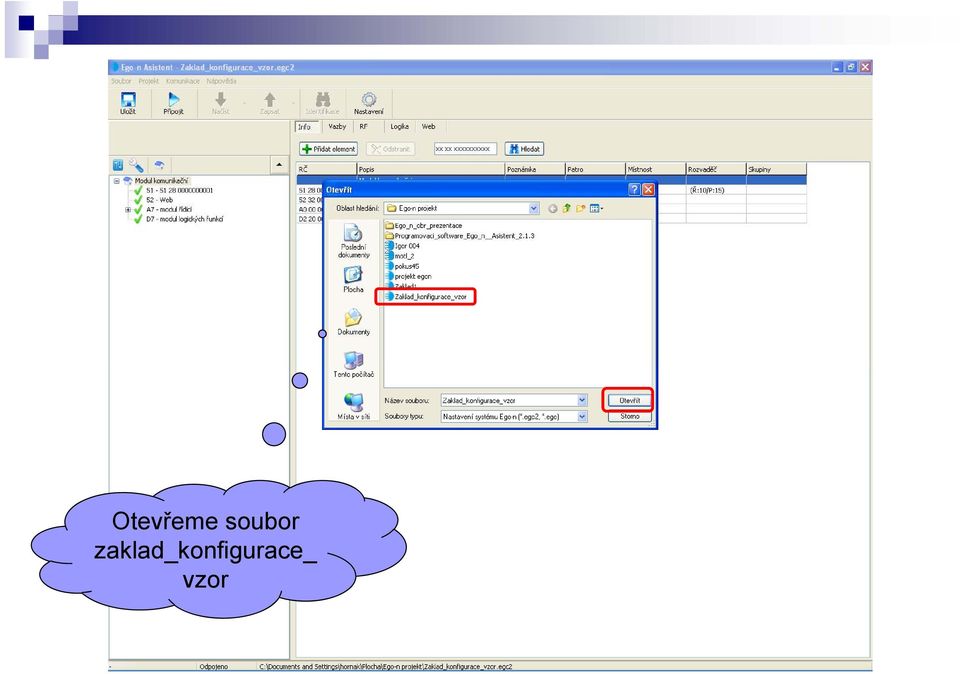Select tree item D7 - modul logických funkcí
This screenshot has height=674, width=960.
tap(184, 219)
